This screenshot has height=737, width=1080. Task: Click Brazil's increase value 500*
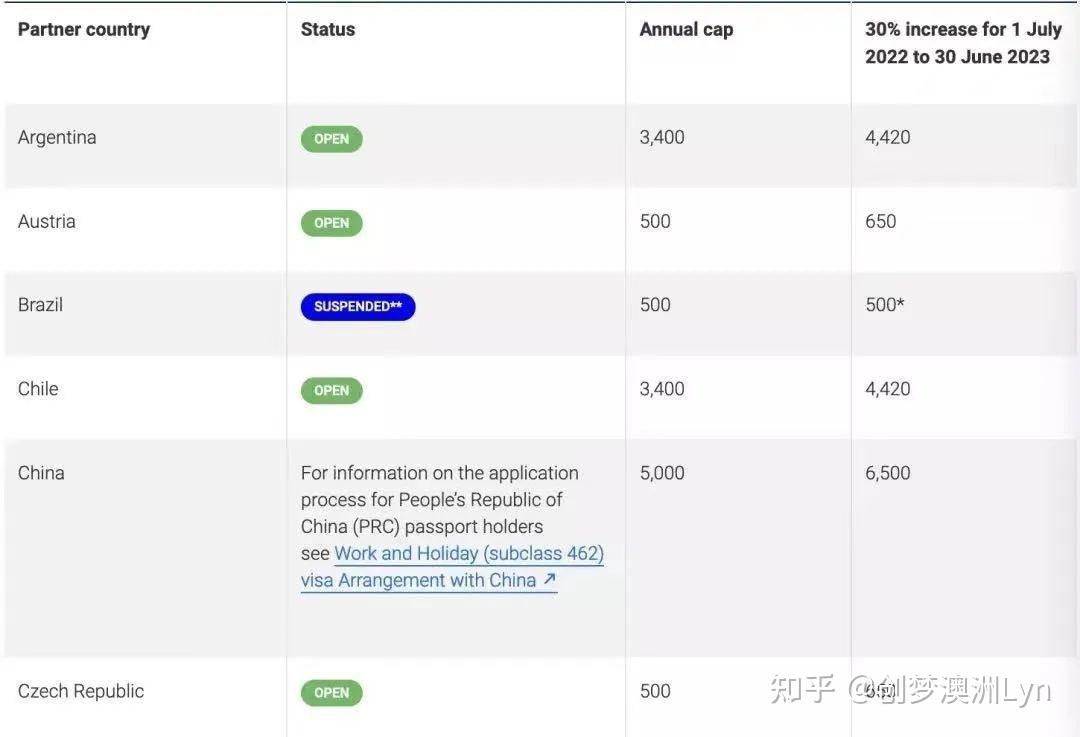click(x=884, y=305)
